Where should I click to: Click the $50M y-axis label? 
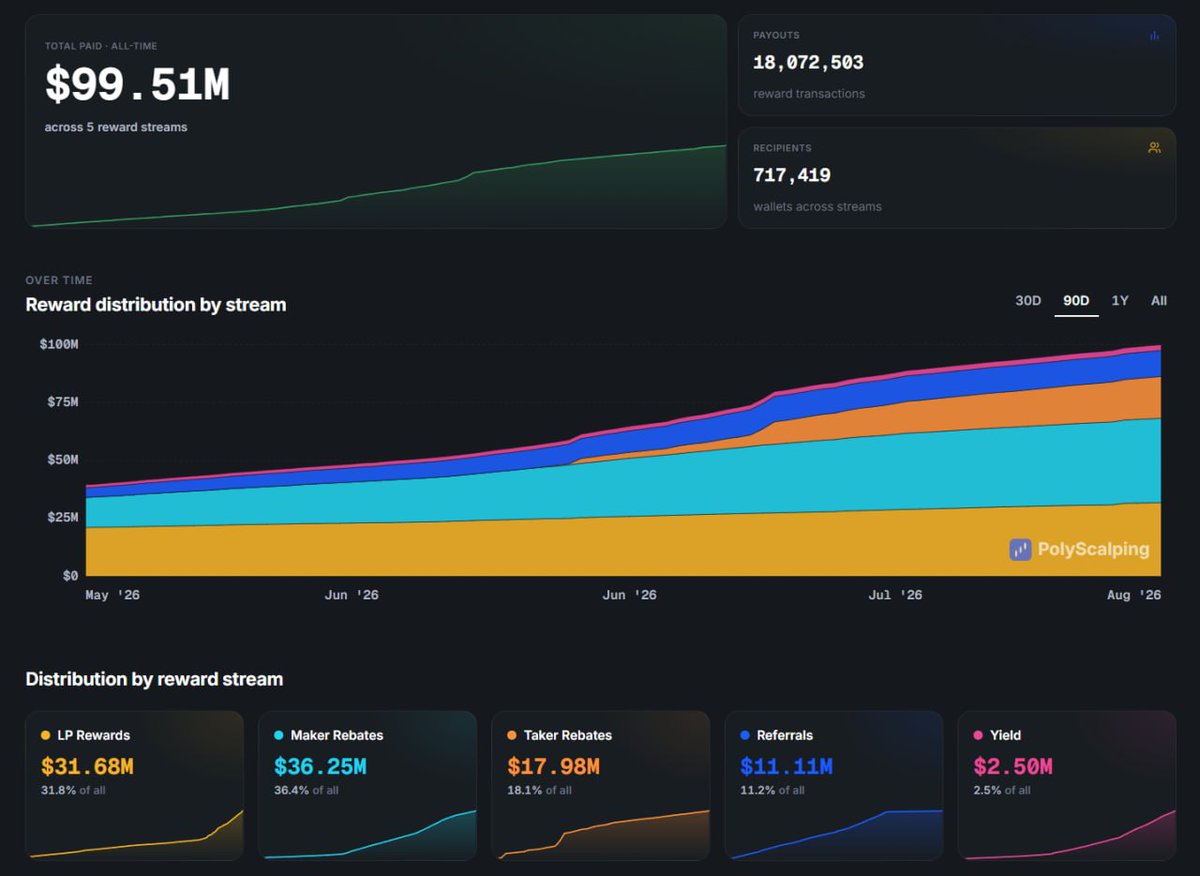[62, 460]
